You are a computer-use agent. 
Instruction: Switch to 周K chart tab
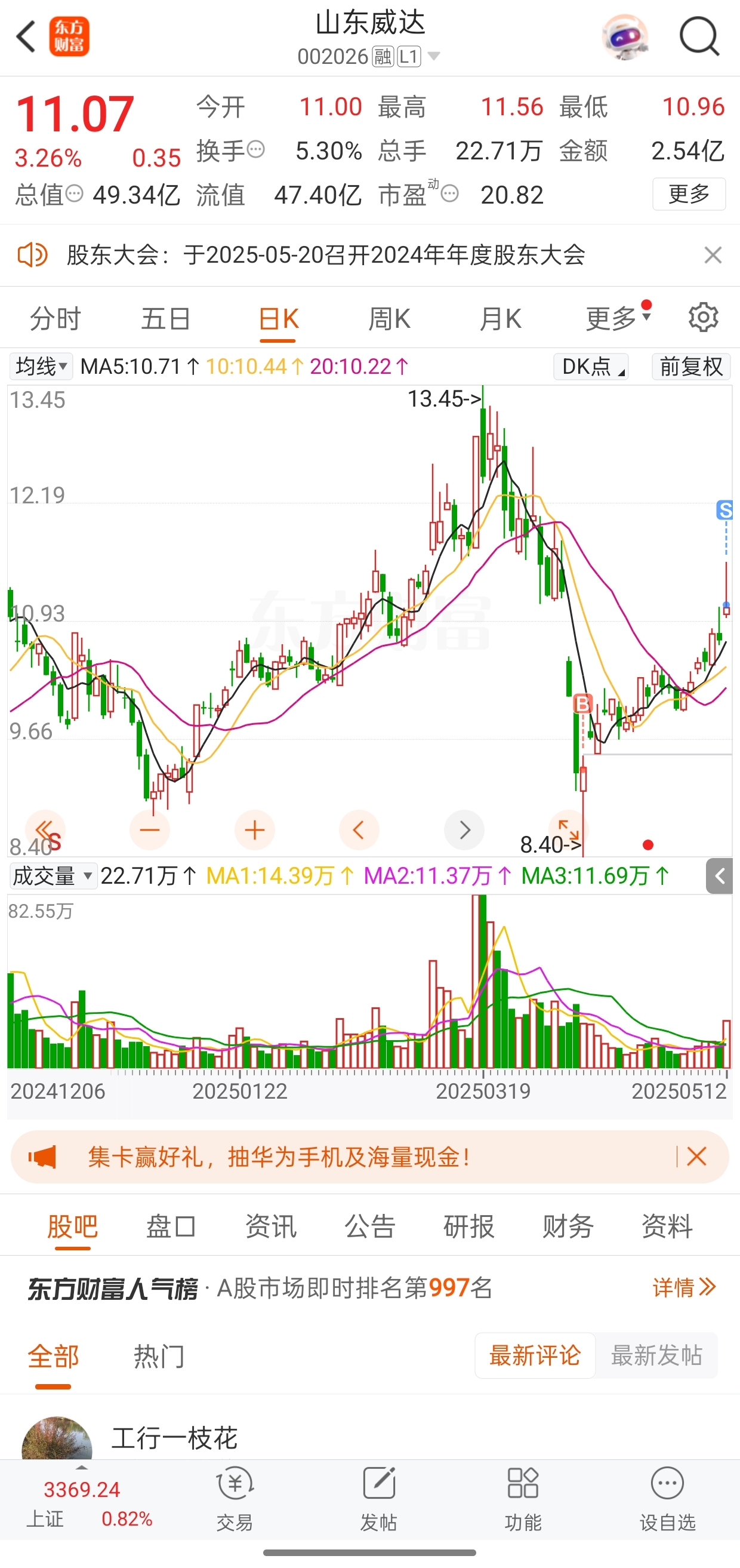coord(390,318)
